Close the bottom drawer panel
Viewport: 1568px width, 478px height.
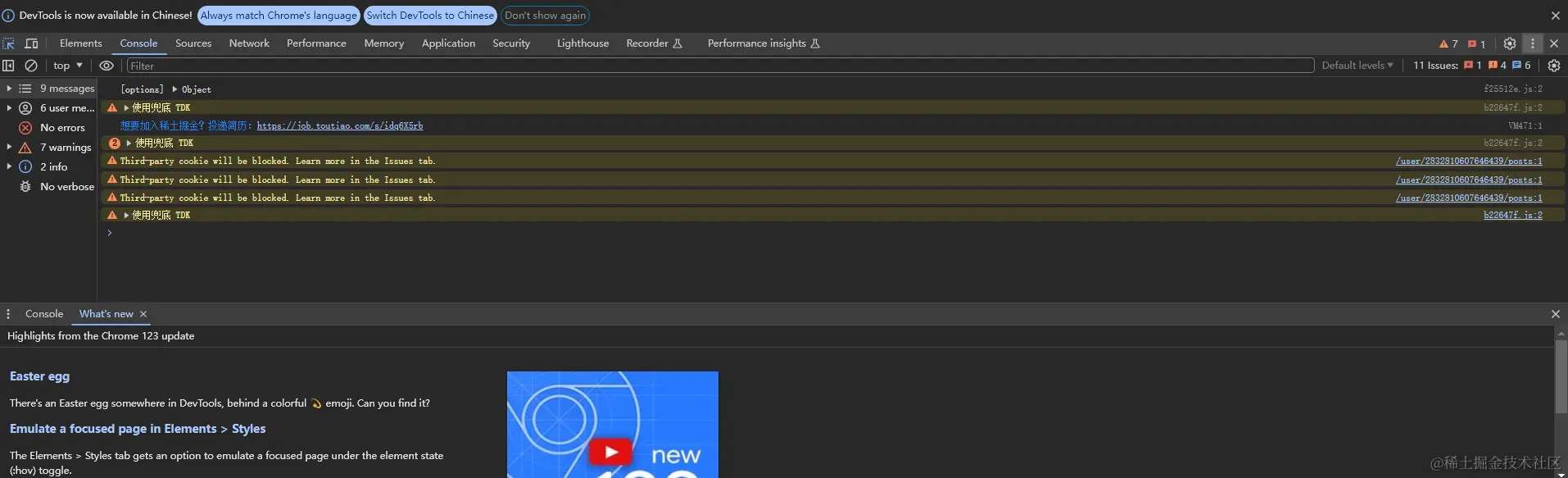tap(1555, 314)
